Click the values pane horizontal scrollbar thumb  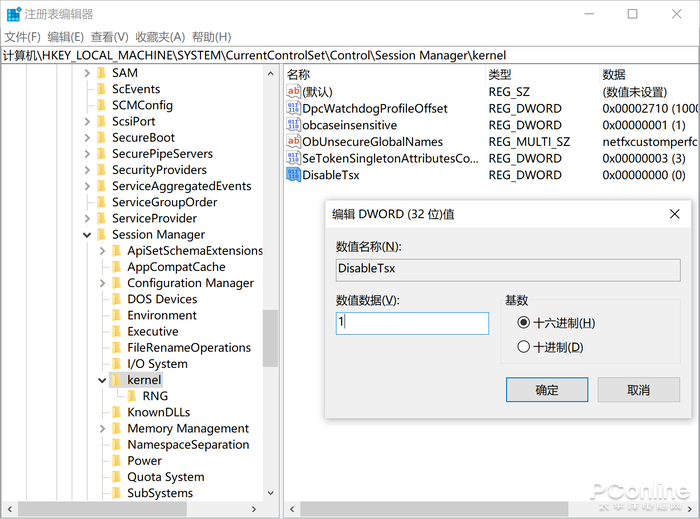pyautogui.click(x=434, y=509)
